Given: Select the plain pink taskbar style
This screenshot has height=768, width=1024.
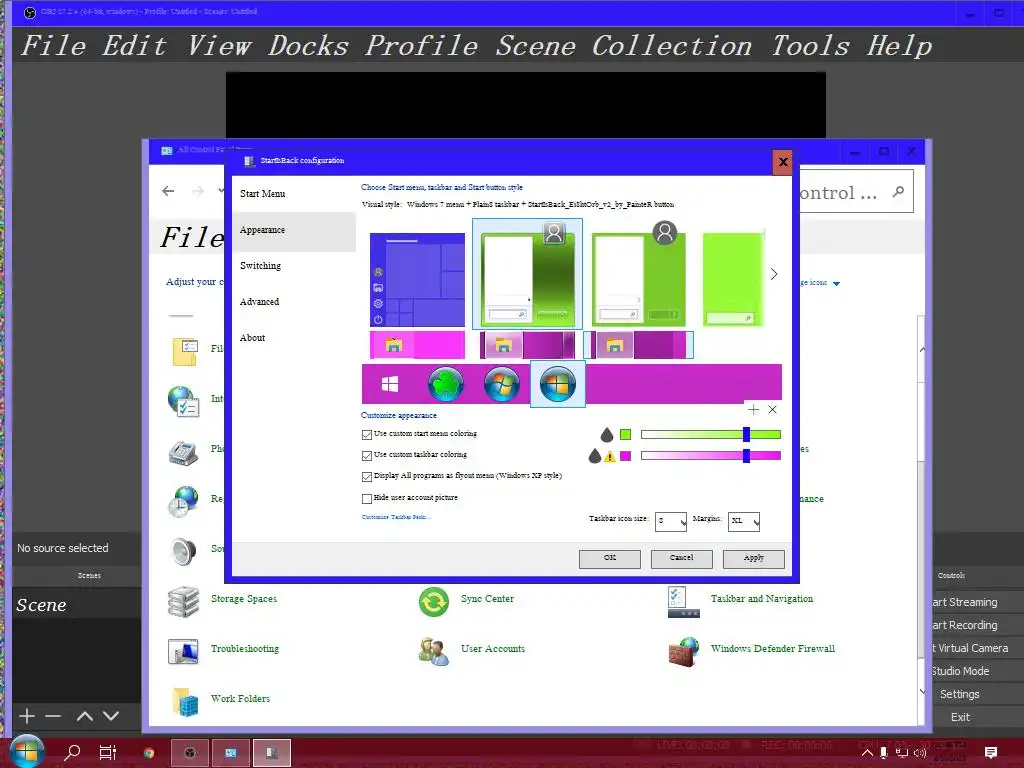Looking at the screenshot, I should pyautogui.click(x=417, y=345).
